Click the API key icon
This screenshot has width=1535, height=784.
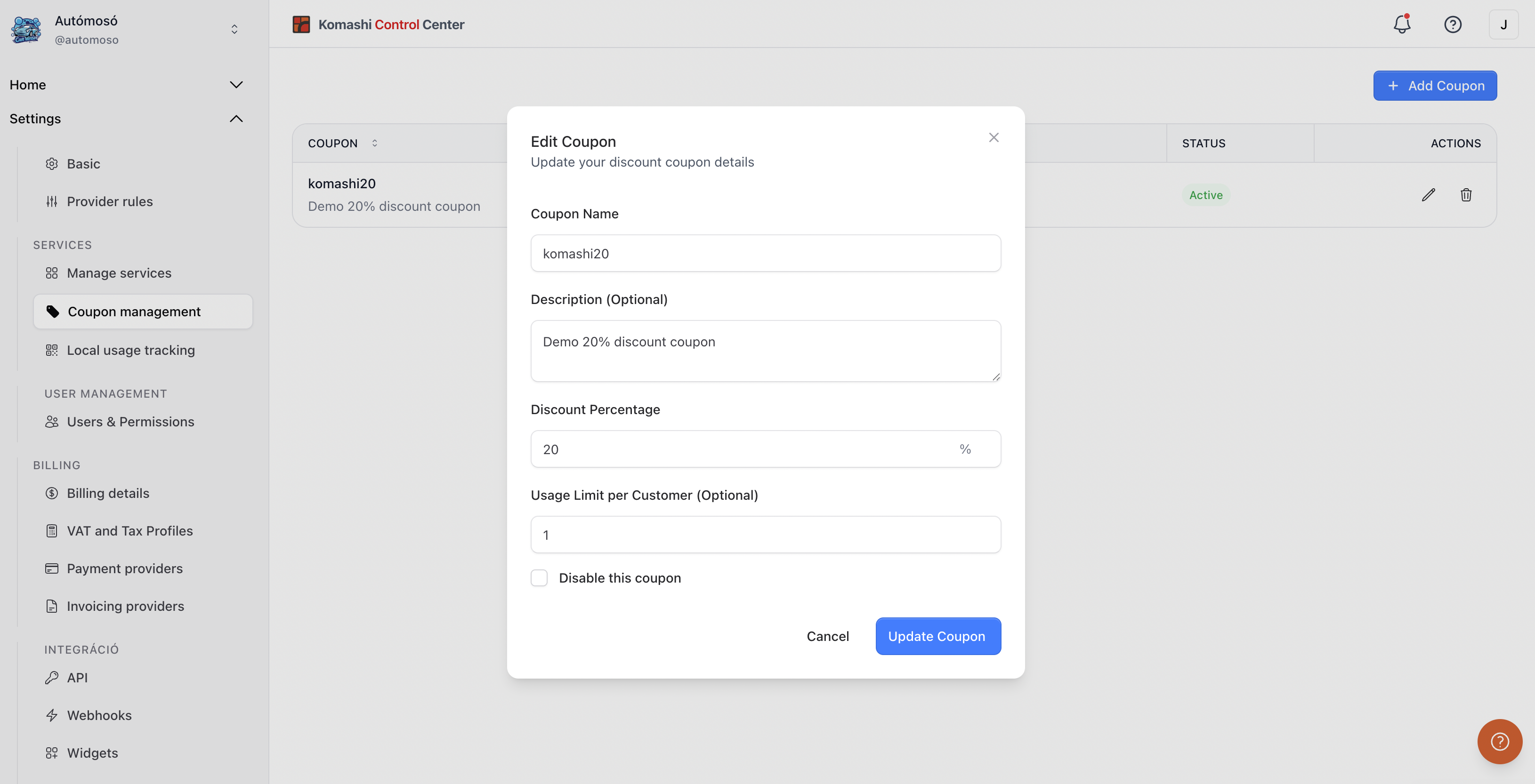52,678
